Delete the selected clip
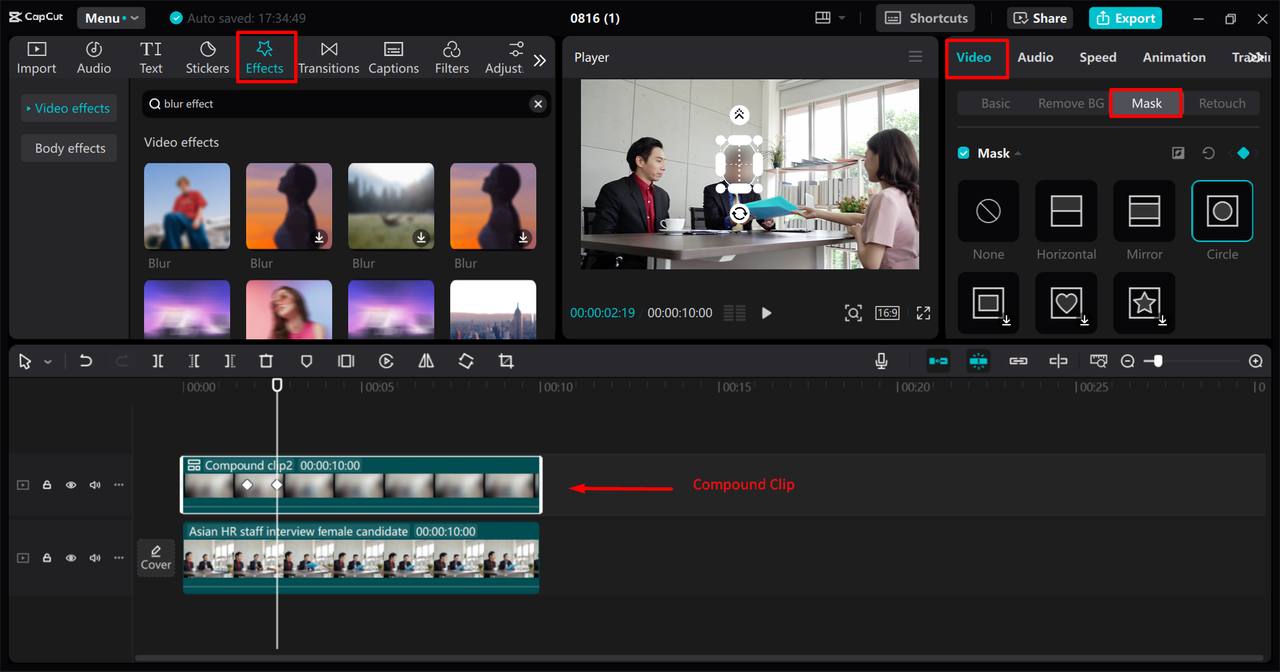 coord(266,361)
